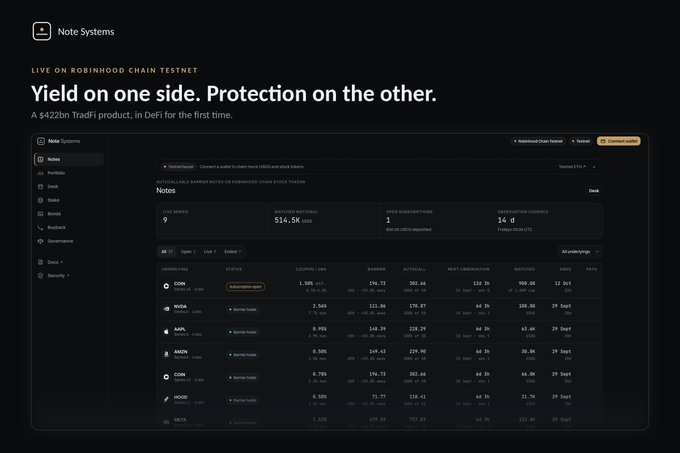Image resolution: width=680 pixels, height=453 pixels.
Task: Open Portfolio via its sidebar chart icon
Action: click(40, 173)
